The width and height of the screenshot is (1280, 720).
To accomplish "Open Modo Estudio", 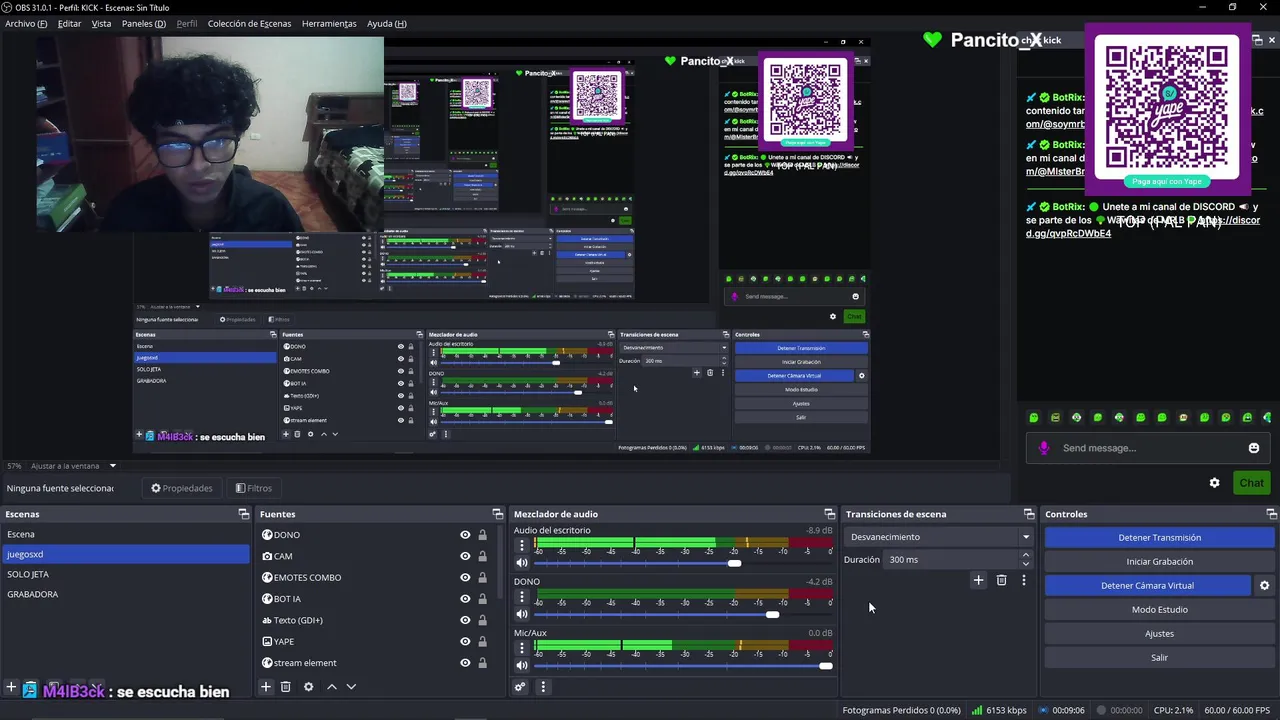I will pos(1159,609).
